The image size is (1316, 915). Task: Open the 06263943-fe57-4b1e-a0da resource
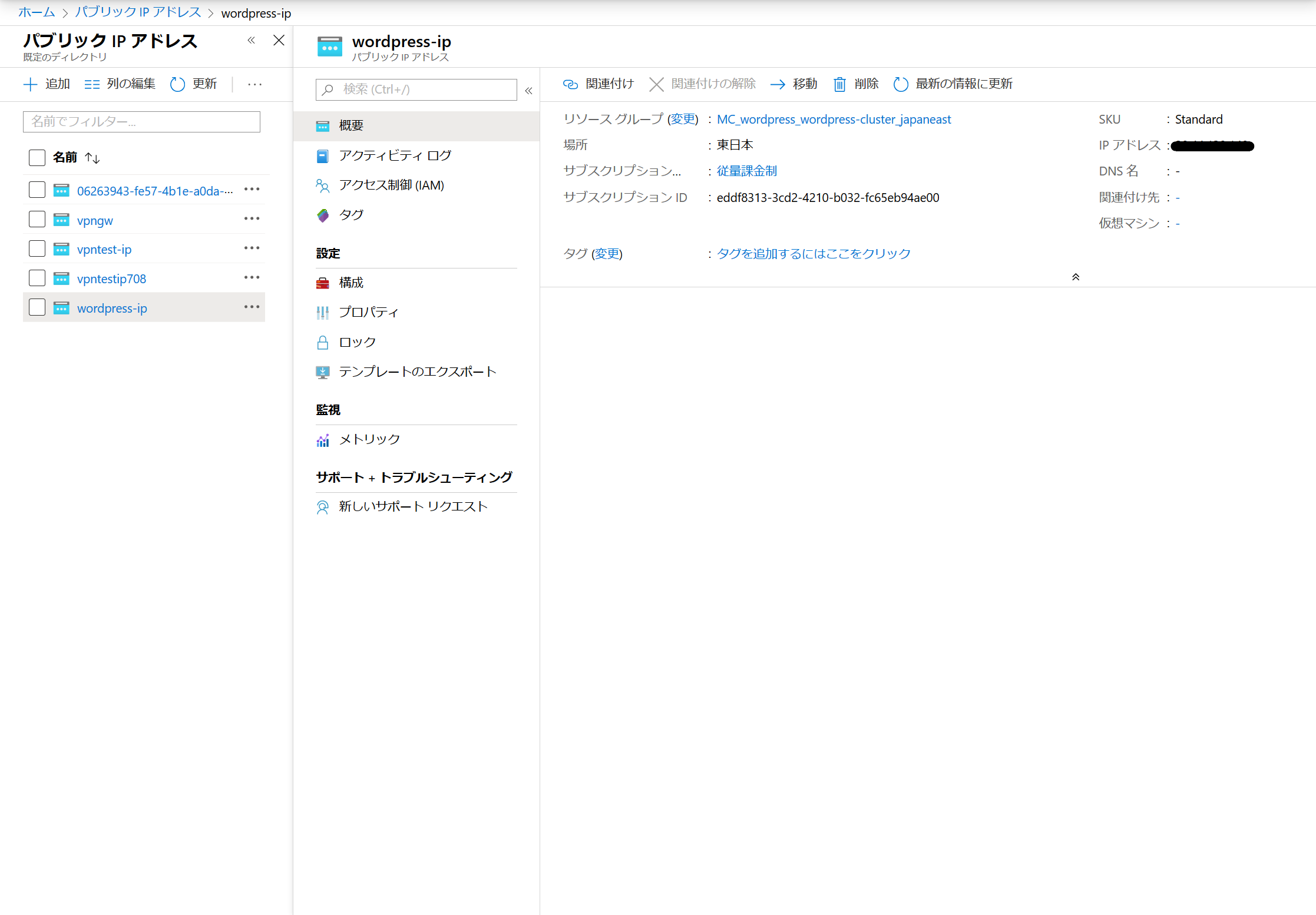pos(155,191)
